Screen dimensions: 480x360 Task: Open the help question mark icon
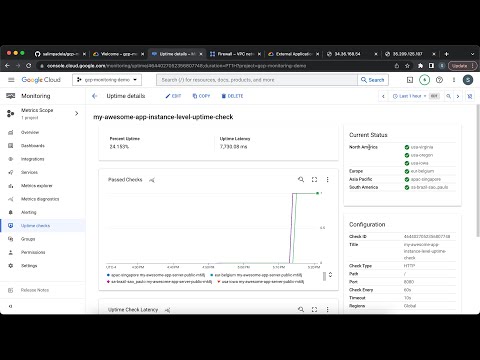[x=439, y=80]
